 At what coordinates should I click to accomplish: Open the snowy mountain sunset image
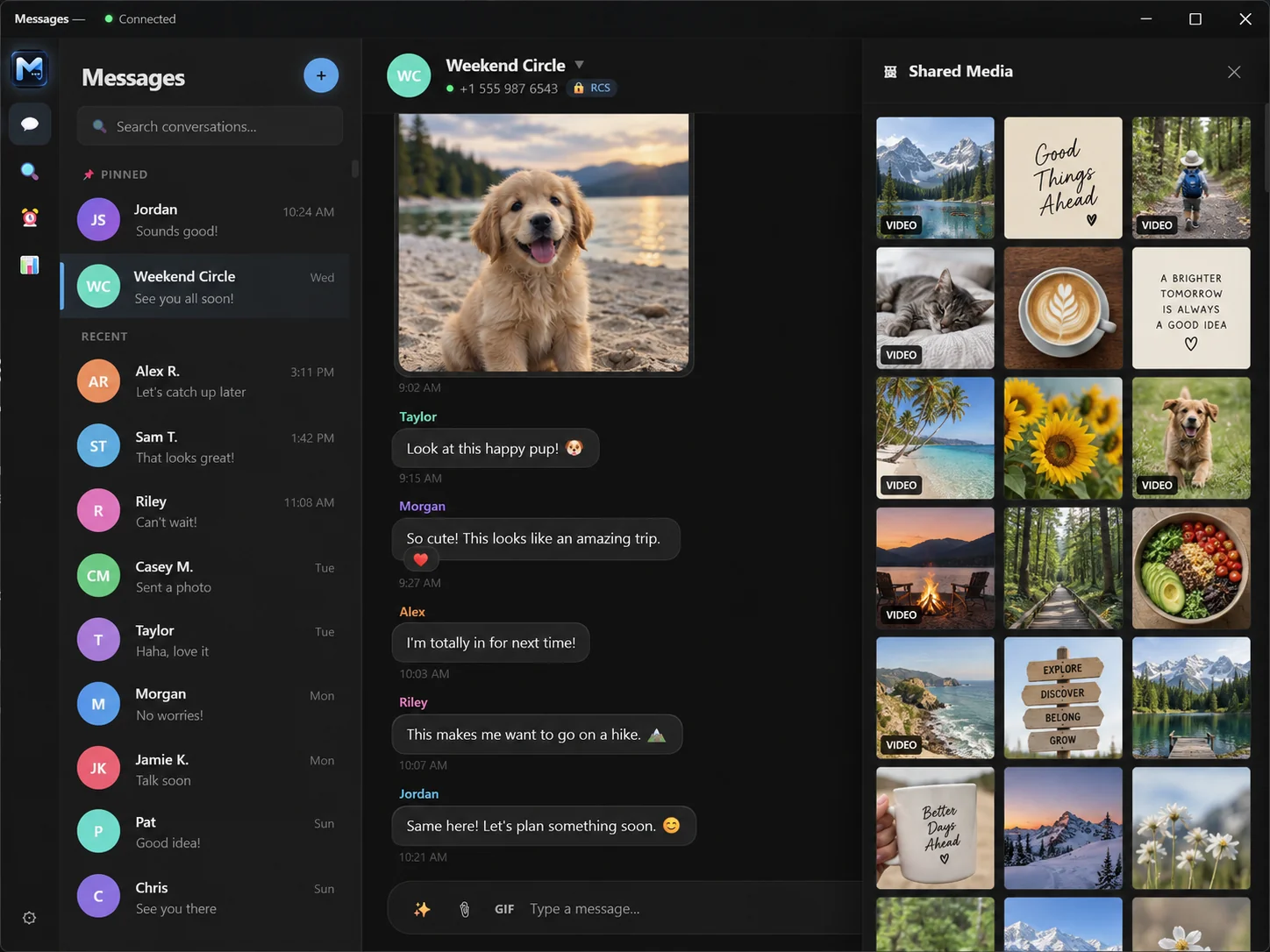pyautogui.click(x=1063, y=828)
